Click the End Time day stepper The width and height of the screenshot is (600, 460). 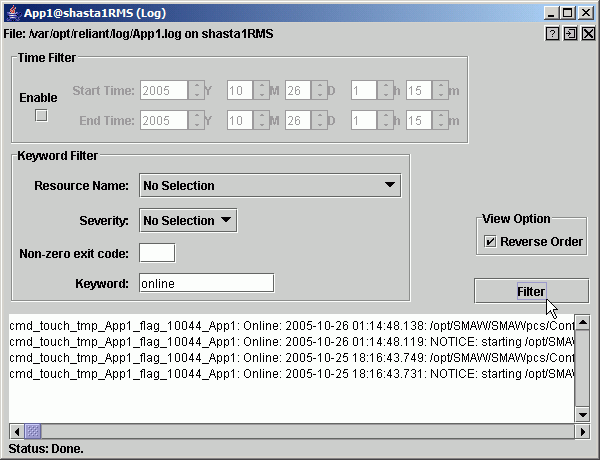click(319, 120)
